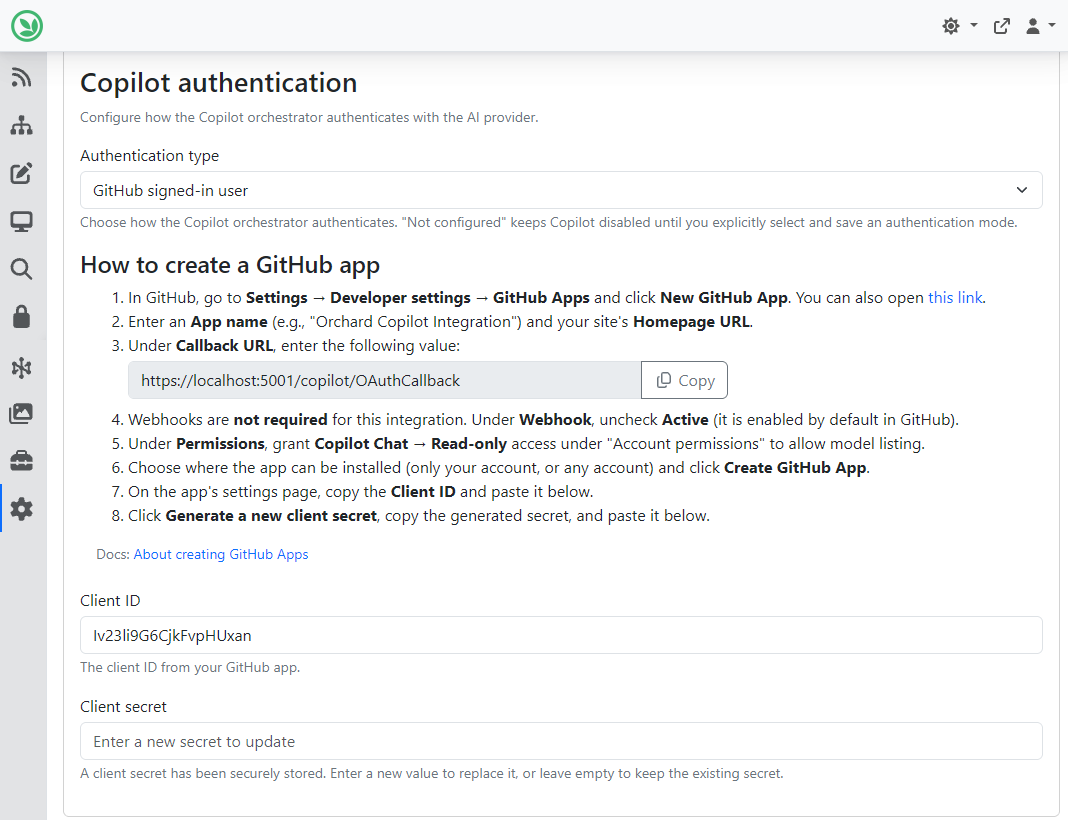Open the desktop monitor sidebar icon

(x=21, y=221)
